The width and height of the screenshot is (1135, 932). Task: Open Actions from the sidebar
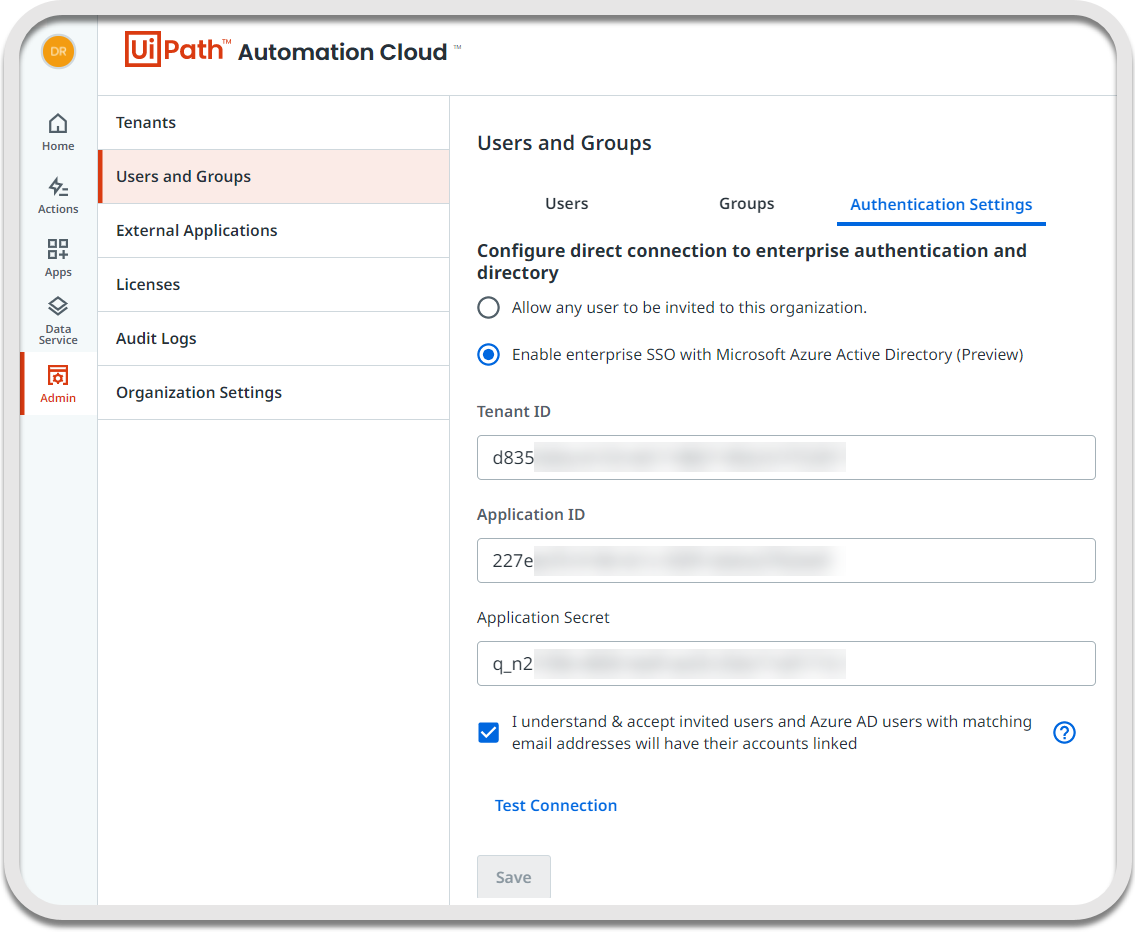58,196
